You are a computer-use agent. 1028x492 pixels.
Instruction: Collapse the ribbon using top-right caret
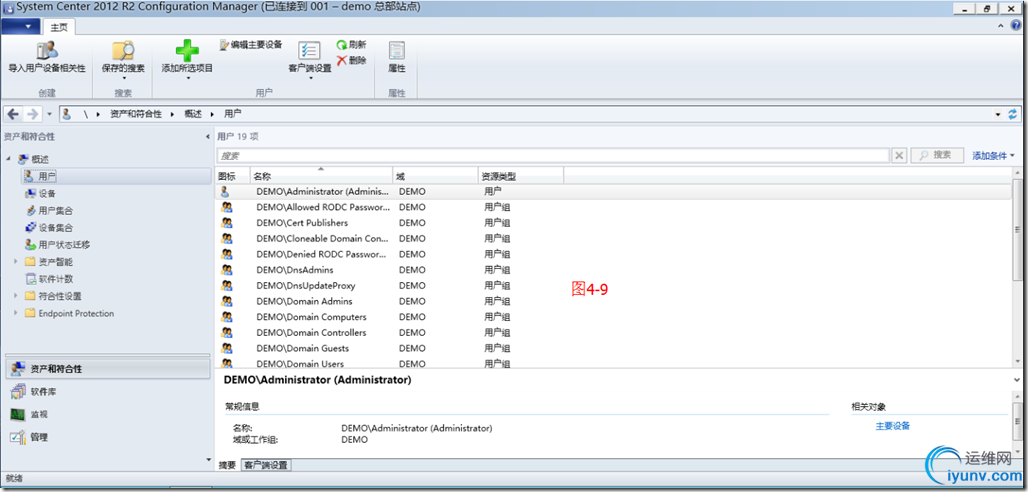click(x=1000, y=26)
